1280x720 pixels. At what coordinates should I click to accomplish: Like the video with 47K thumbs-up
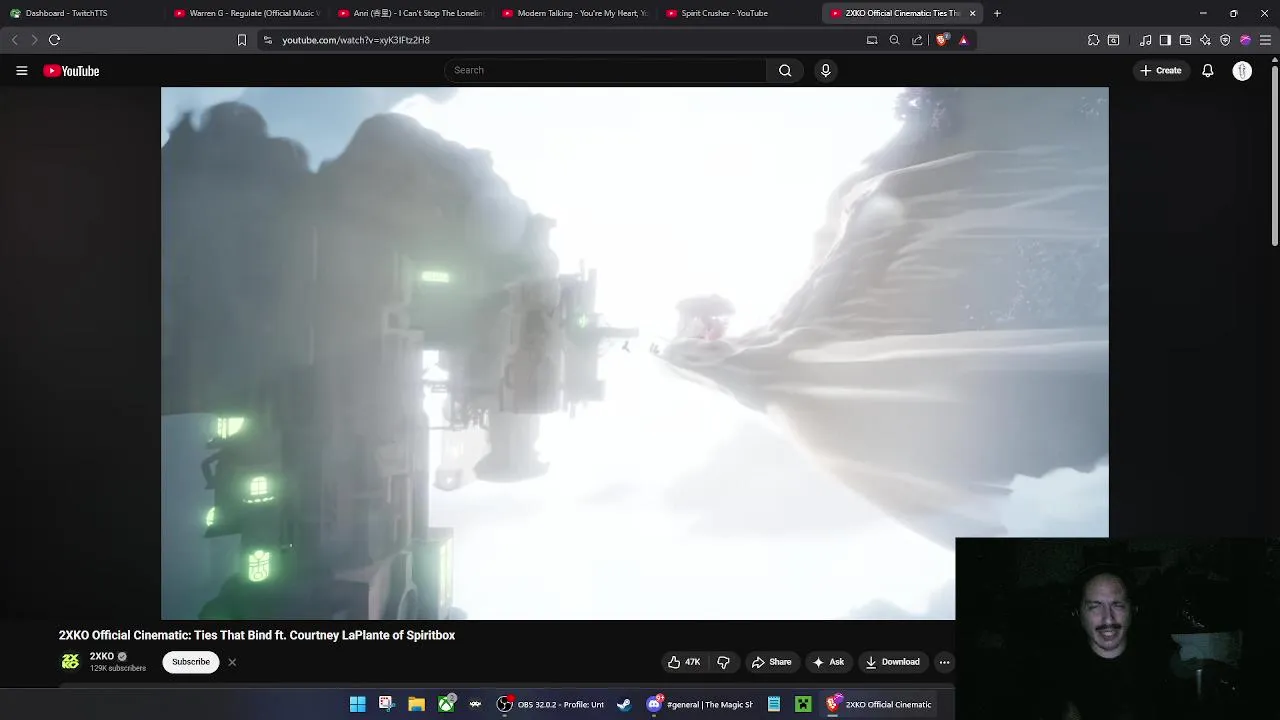[x=685, y=662]
